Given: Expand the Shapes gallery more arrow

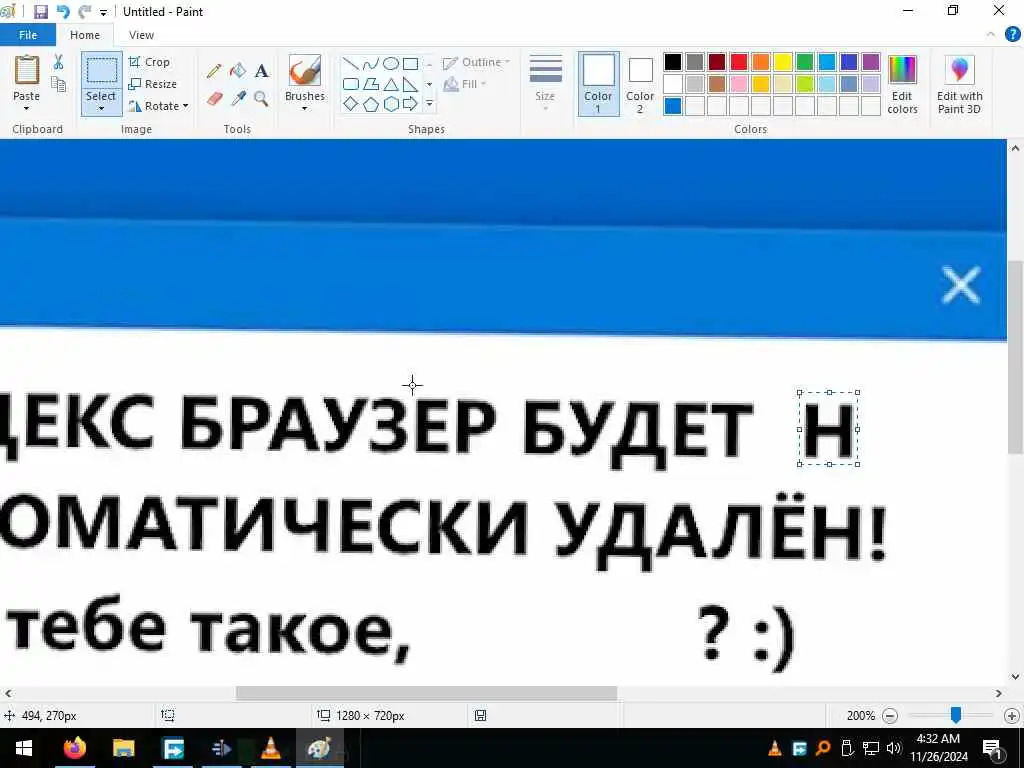Looking at the screenshot, I should coord(429,104).
